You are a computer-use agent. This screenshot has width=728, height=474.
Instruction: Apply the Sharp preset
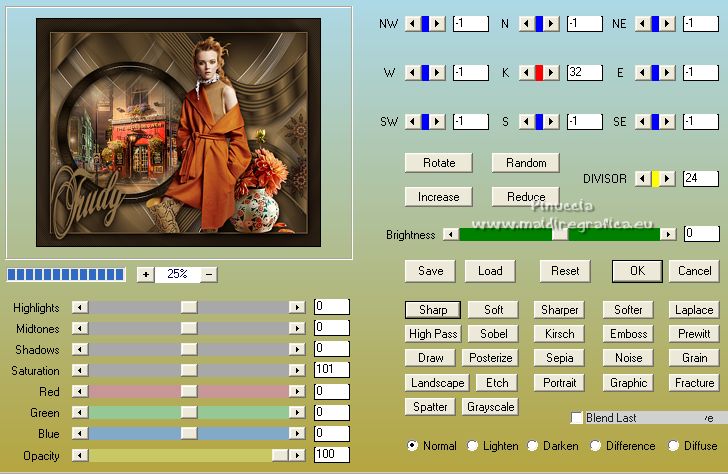(433, 310)
